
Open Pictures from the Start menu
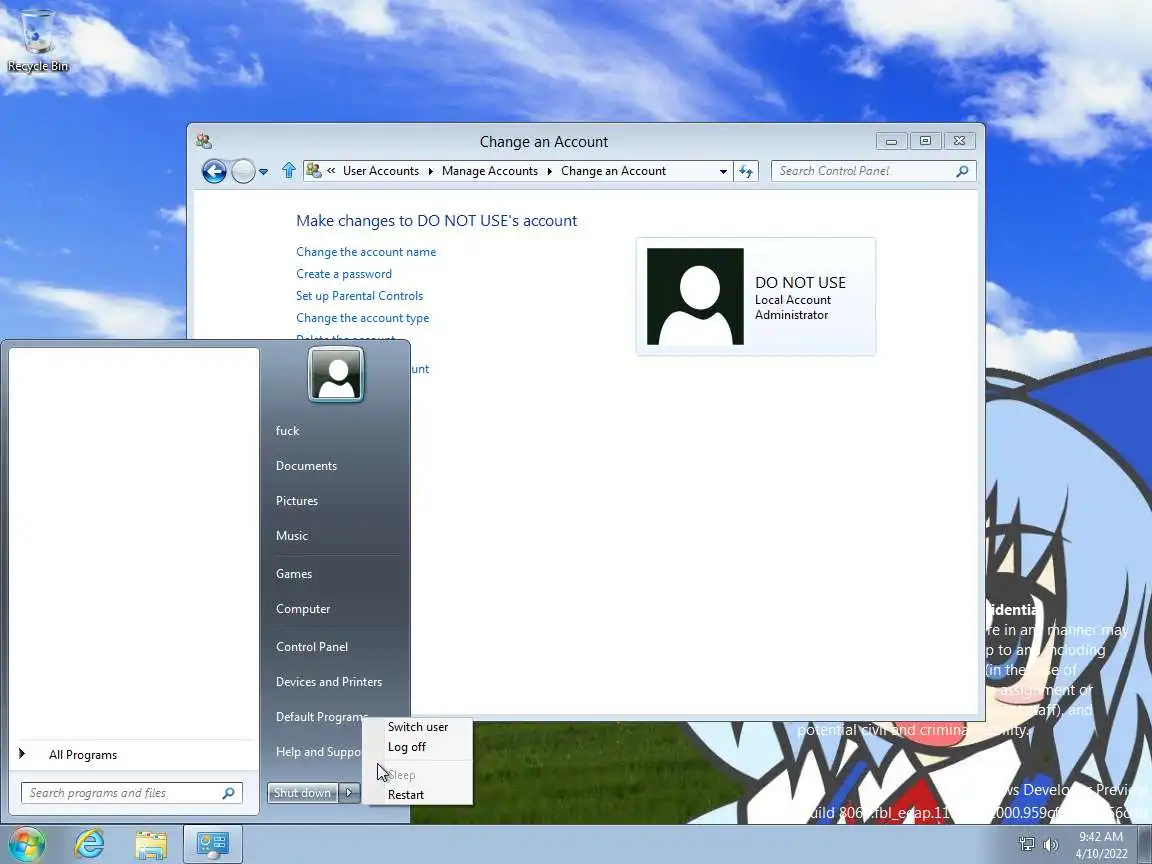[x=297, y=501]
